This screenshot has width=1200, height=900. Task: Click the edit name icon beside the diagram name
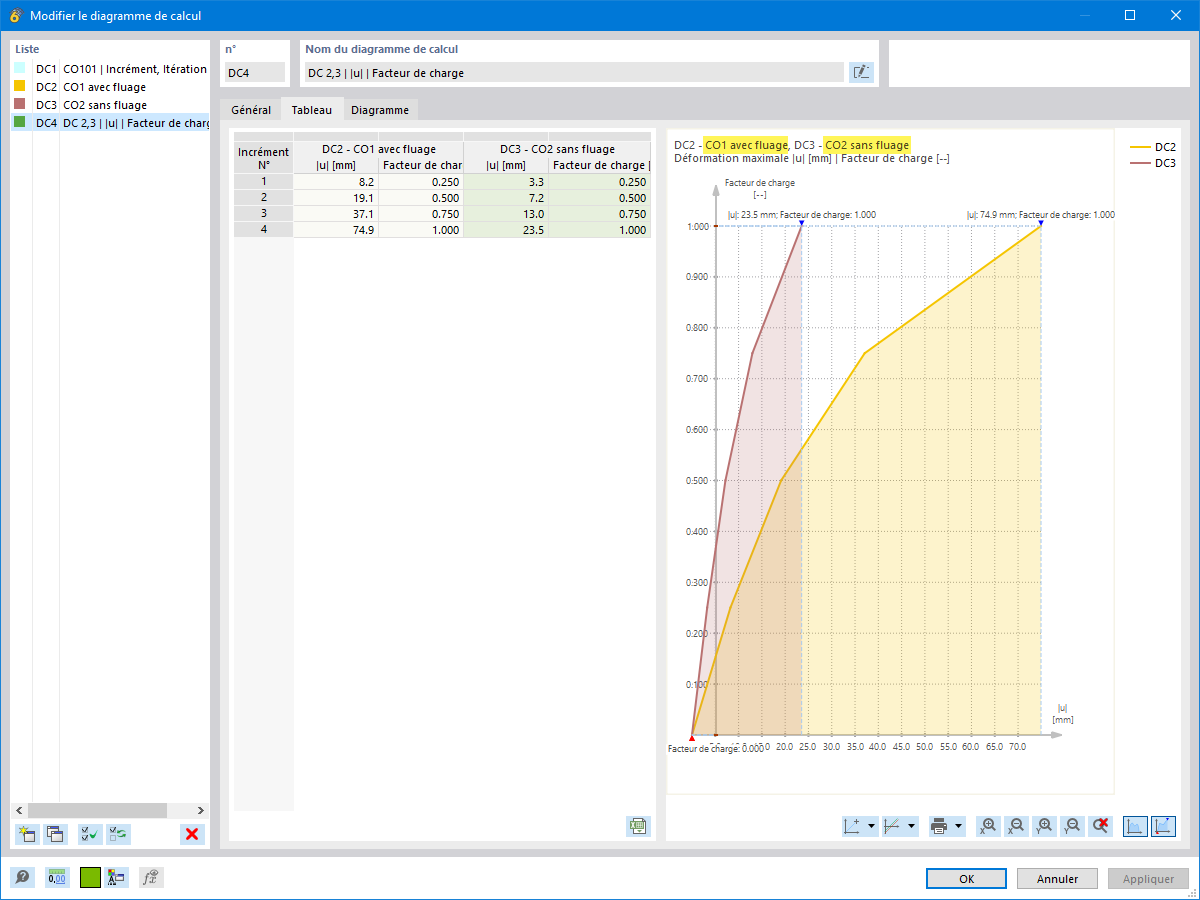[861, 72]
